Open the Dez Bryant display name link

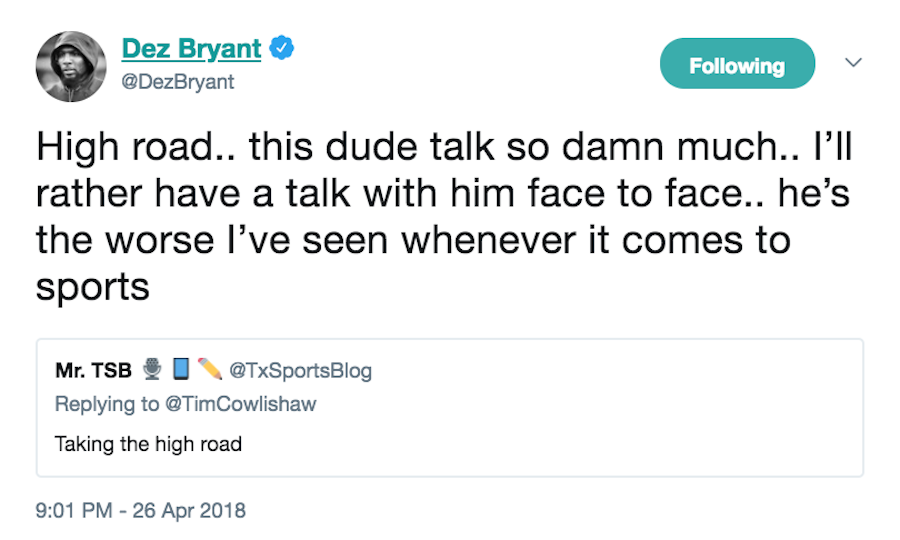point(191,48)
